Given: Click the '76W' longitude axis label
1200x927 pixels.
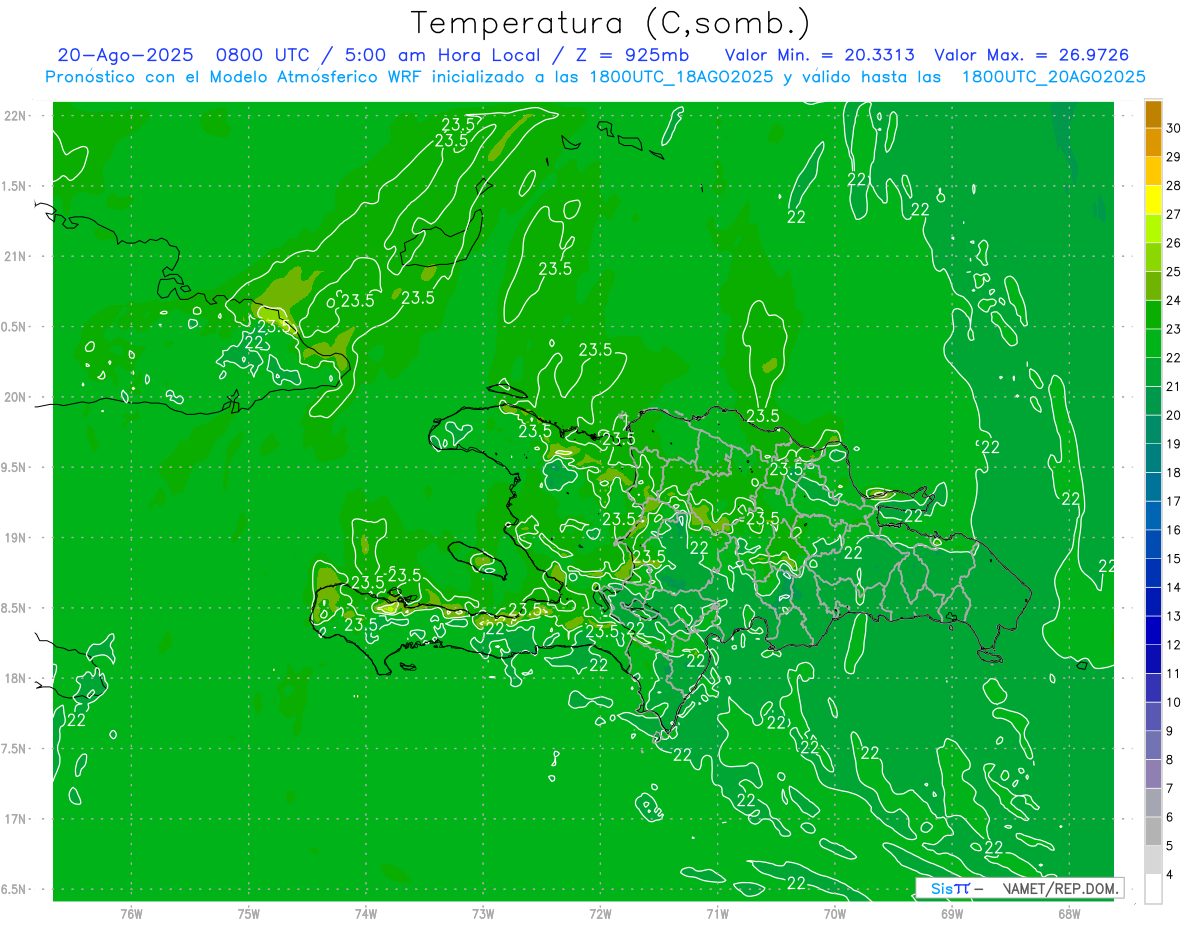Looking at the screenshot, I should coord(131,914).
